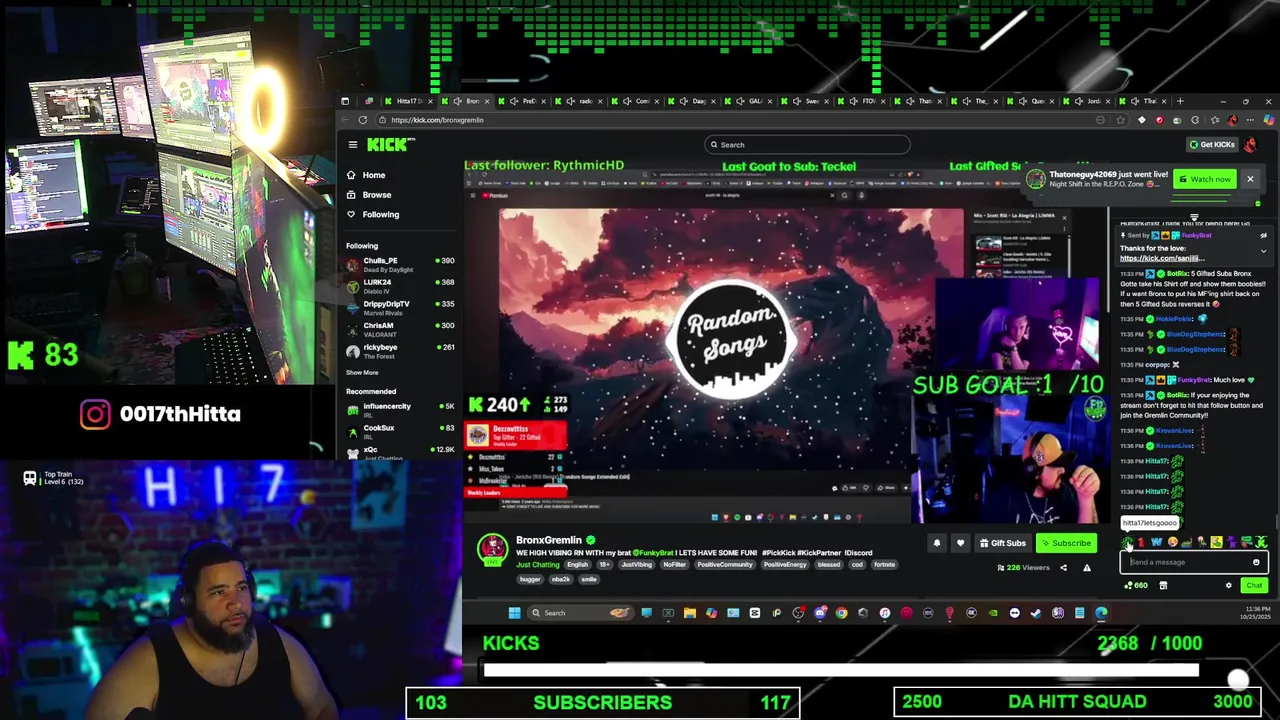Open Thatoneguy42069 avatar in notification
This screenshot has width=1280, height=720.
(x=1036, y=179)
